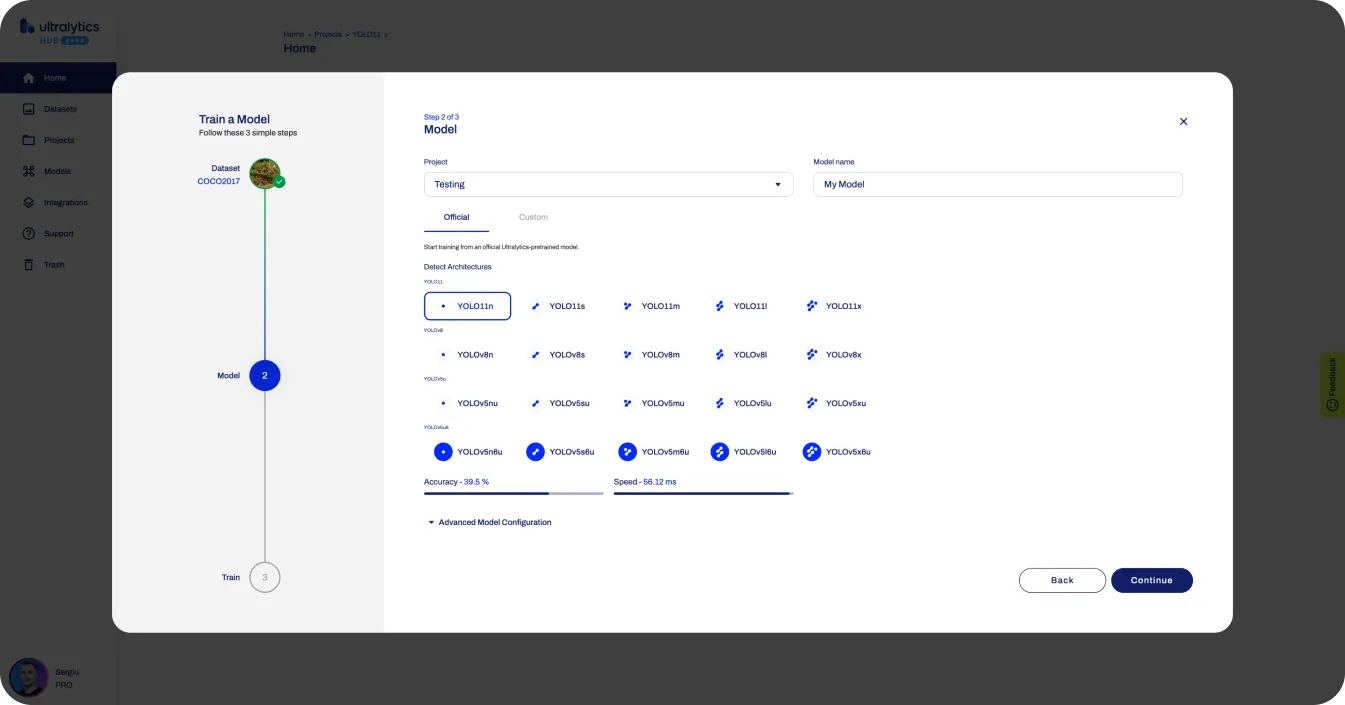Select the YOLOv8s model
Screen dimensions: 1345x705
(x=559, y=355)
